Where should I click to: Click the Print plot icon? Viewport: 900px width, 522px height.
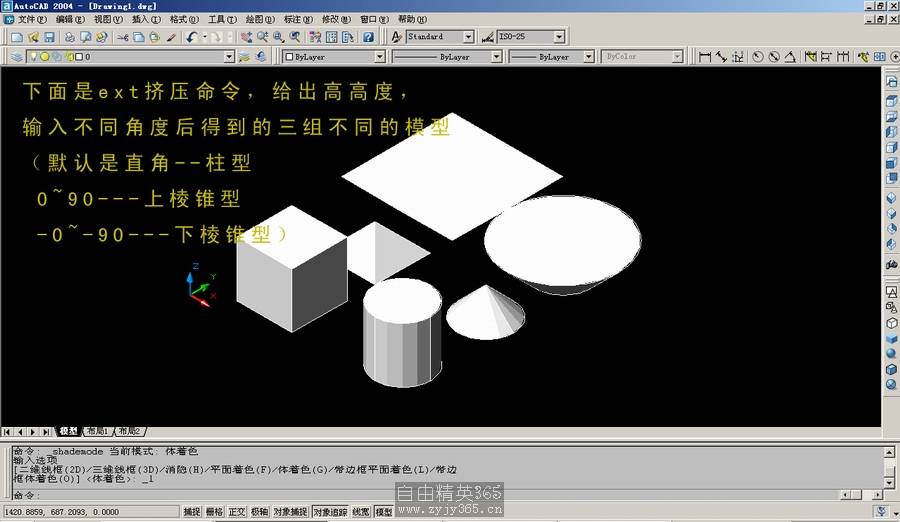71,37
